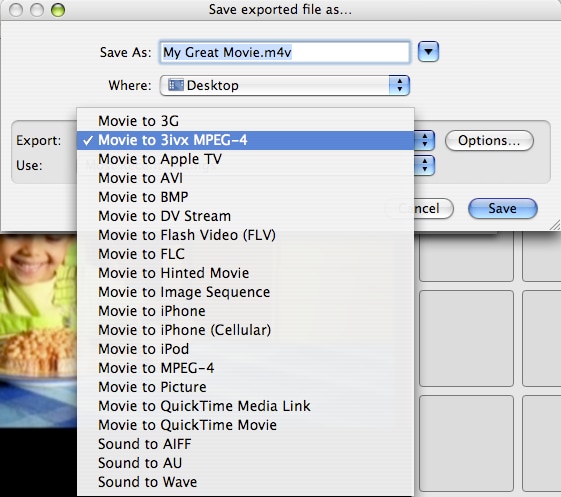561x497 pixels.
Task: Pick Sound to Wave
Action: 245,482
